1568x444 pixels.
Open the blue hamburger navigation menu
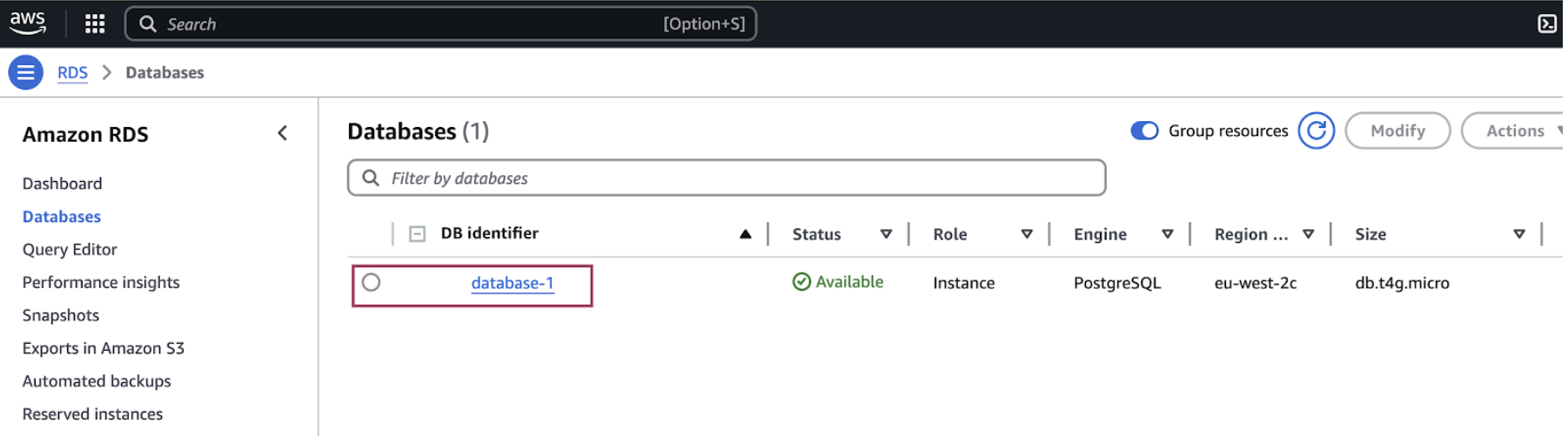(26, 72)
